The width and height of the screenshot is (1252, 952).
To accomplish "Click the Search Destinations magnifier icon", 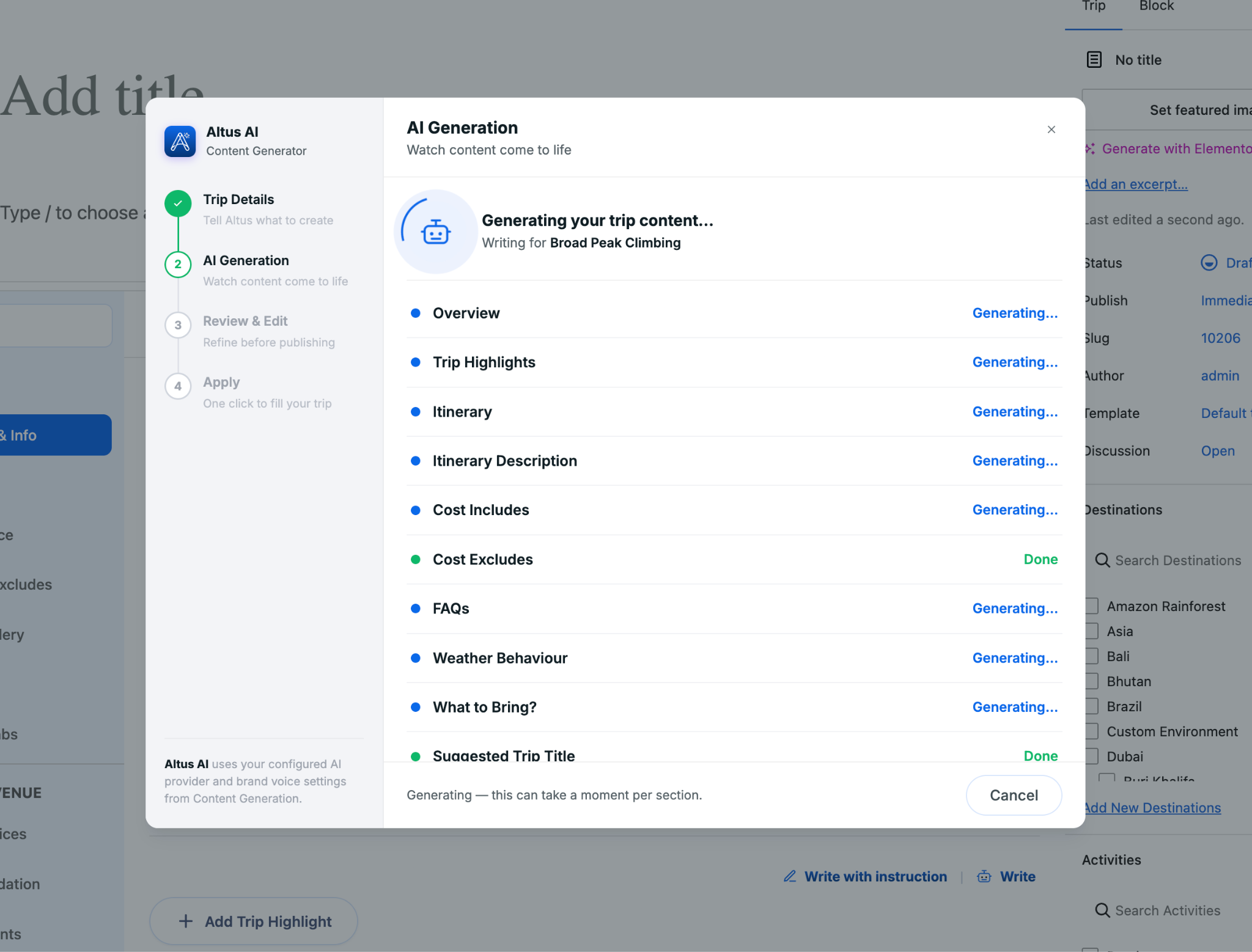I will [x=1102, y=560].
